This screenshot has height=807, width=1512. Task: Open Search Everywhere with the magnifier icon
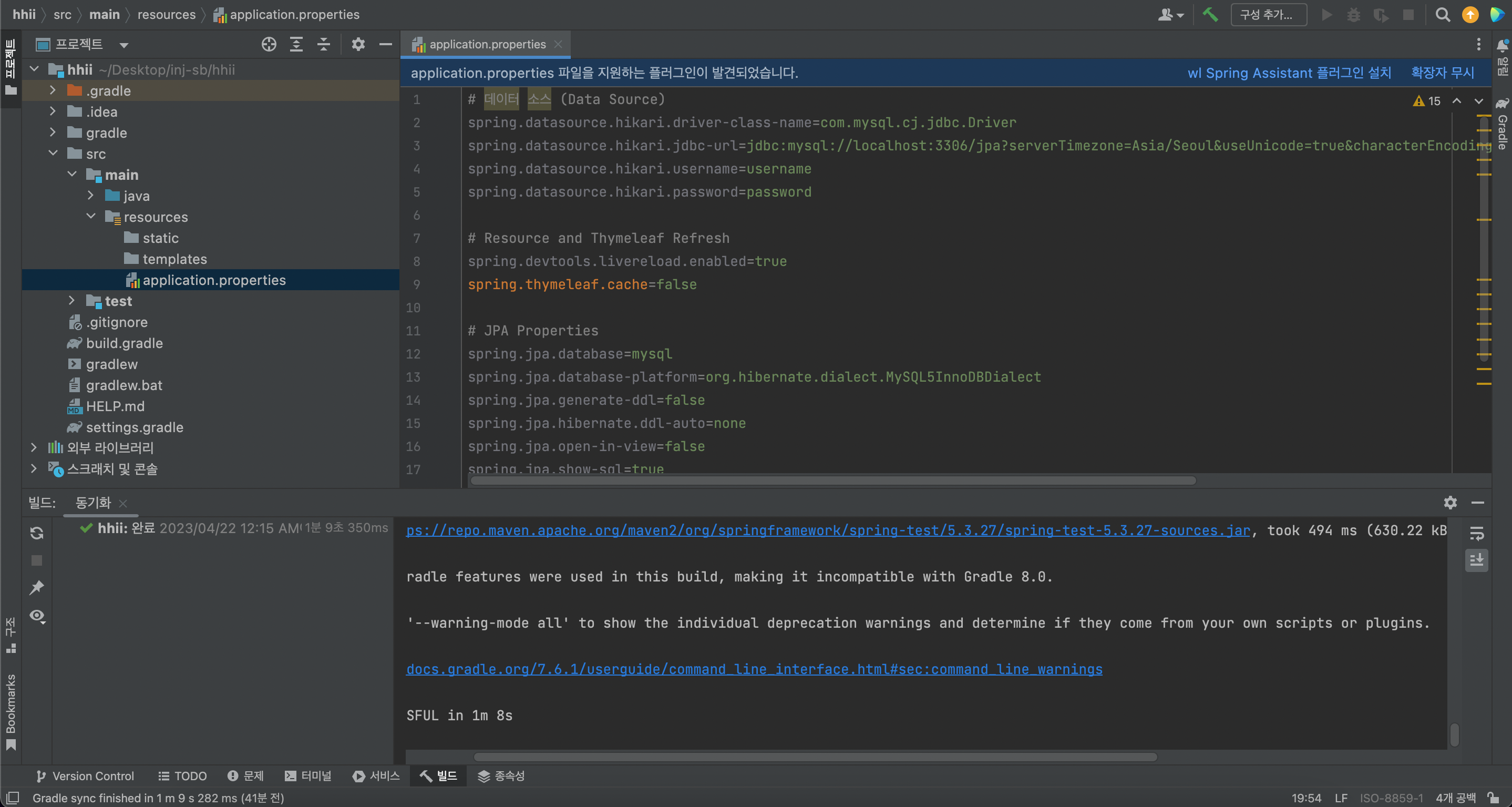[x=1443, y=15]
